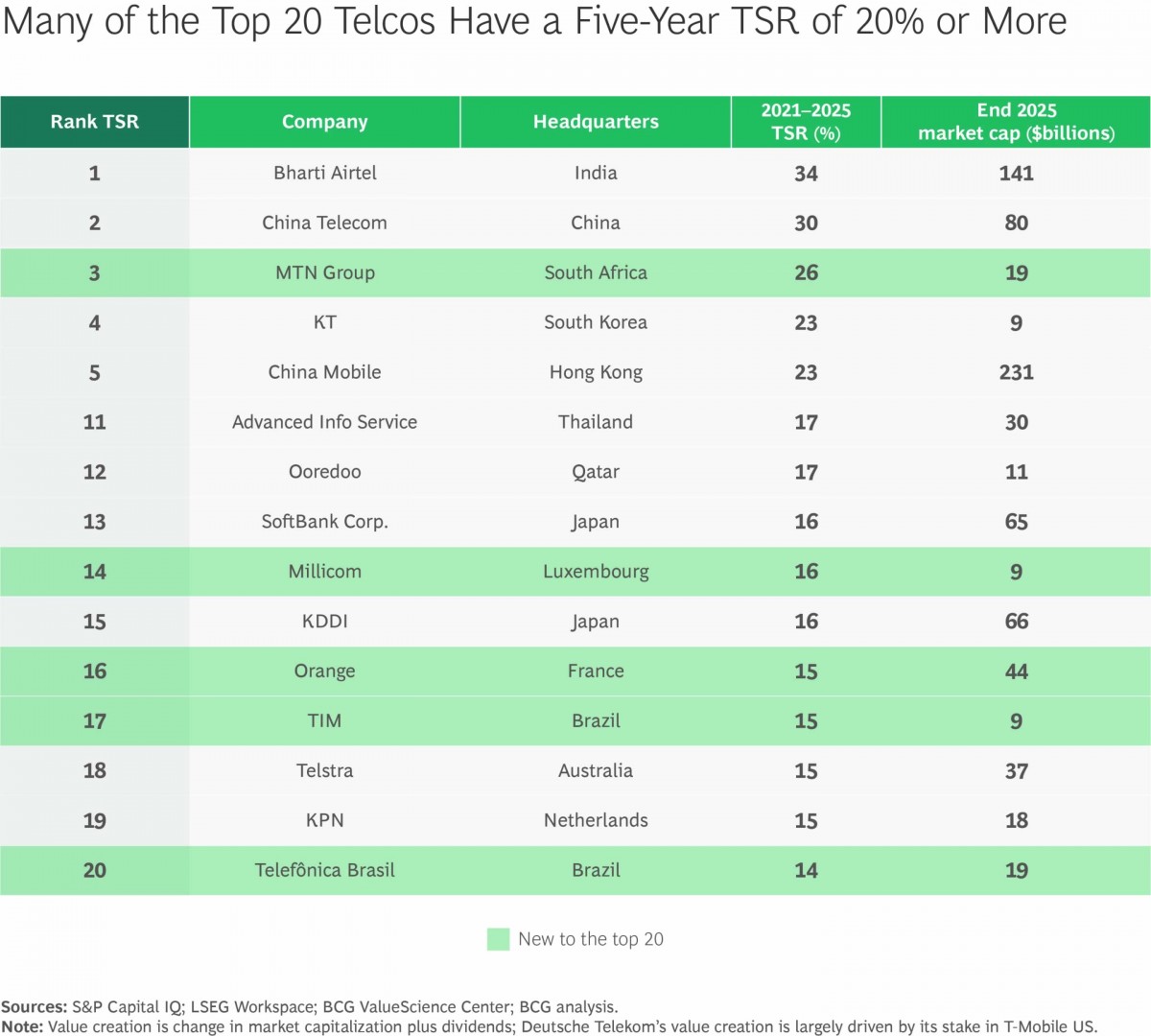This screenshot has width=1151, height=1036.
Task: Click the green legend color swatch
Action: pos(498,939)
